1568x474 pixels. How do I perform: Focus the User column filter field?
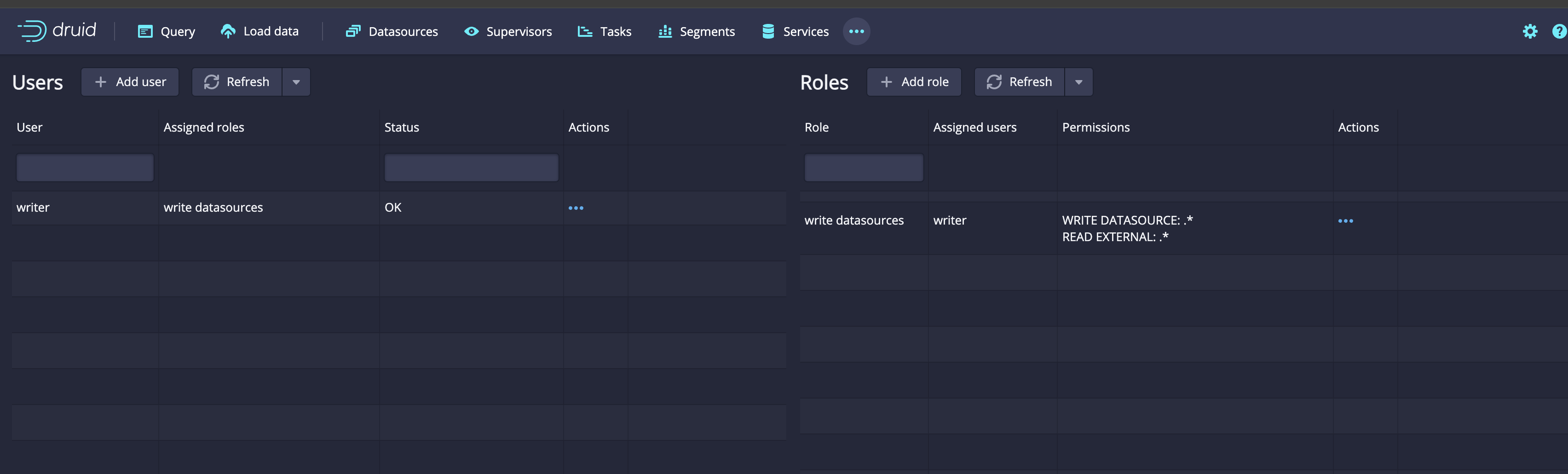85,168
